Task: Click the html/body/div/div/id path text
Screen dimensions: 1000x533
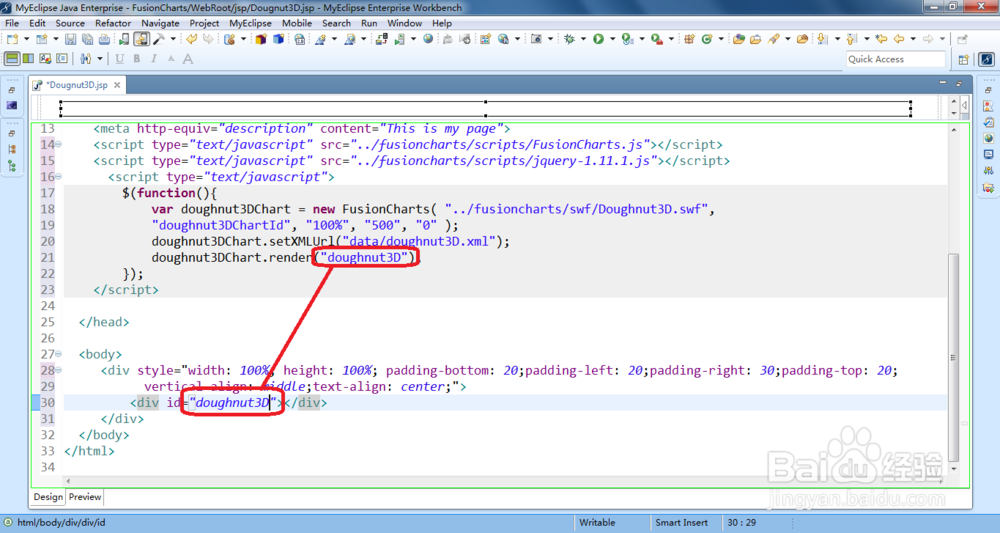Action: (x=61, y=522)
